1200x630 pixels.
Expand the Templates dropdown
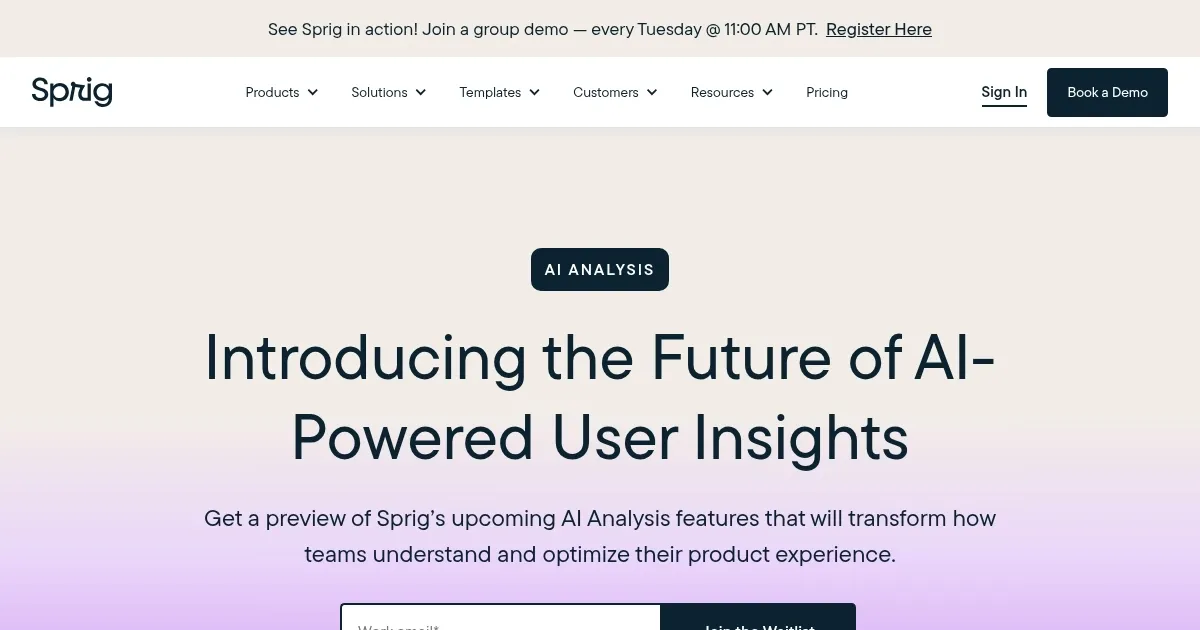point(490,92)
